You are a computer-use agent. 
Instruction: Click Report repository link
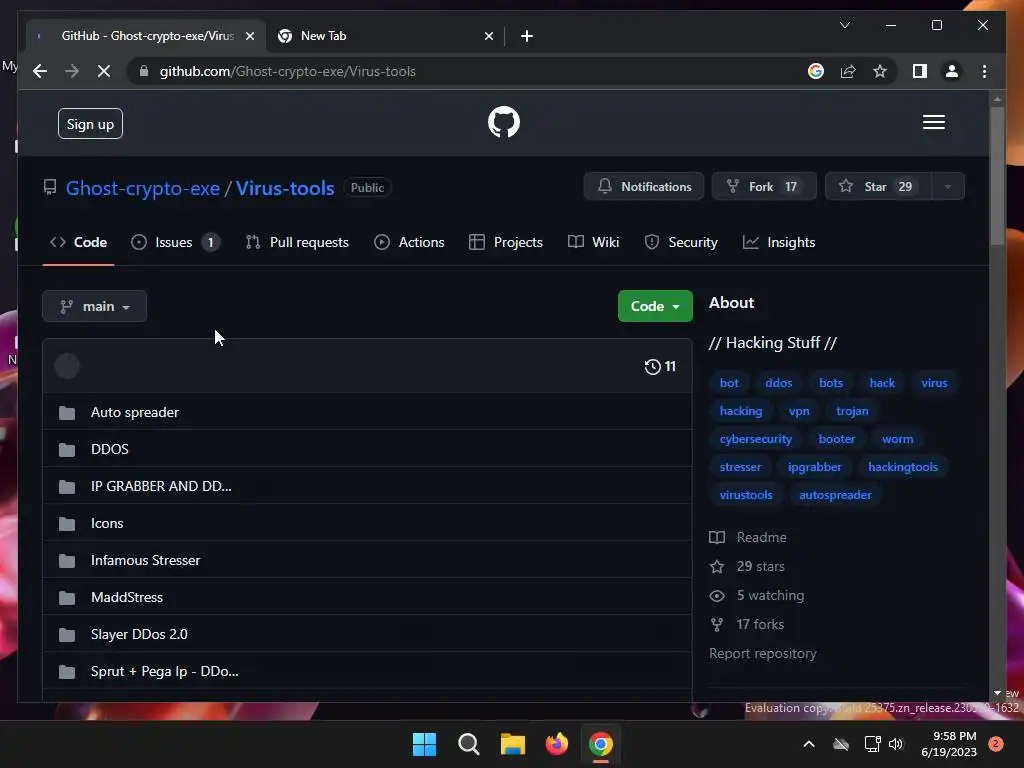click(763, 654)
